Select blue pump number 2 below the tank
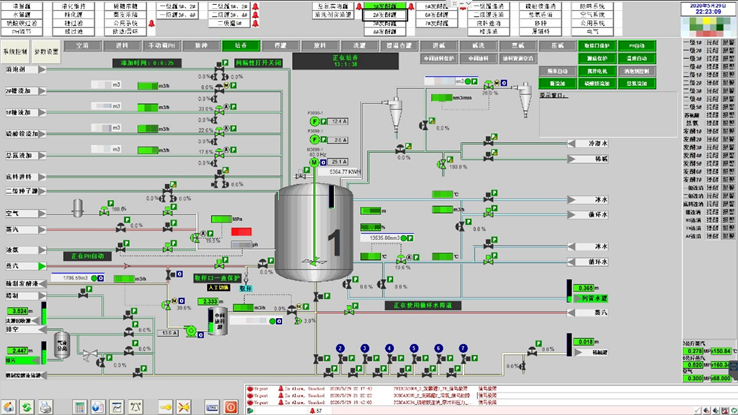Screen dimensions: 738x415 [x=341, y=347]
